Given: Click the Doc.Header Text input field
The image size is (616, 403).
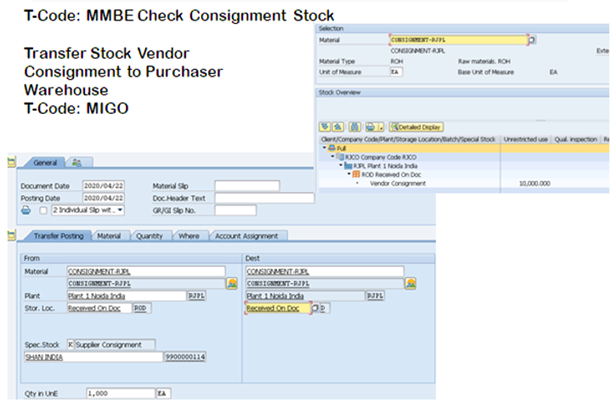Looking at the screenshot, I should [x=264, y=198].
